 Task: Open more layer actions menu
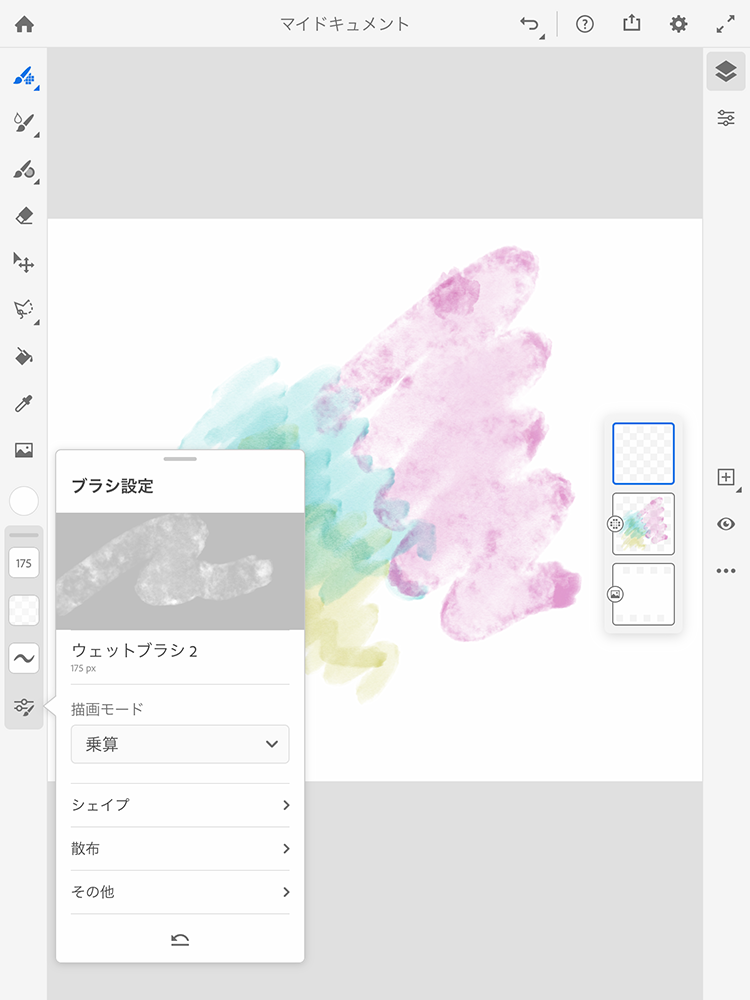[726, 571]
